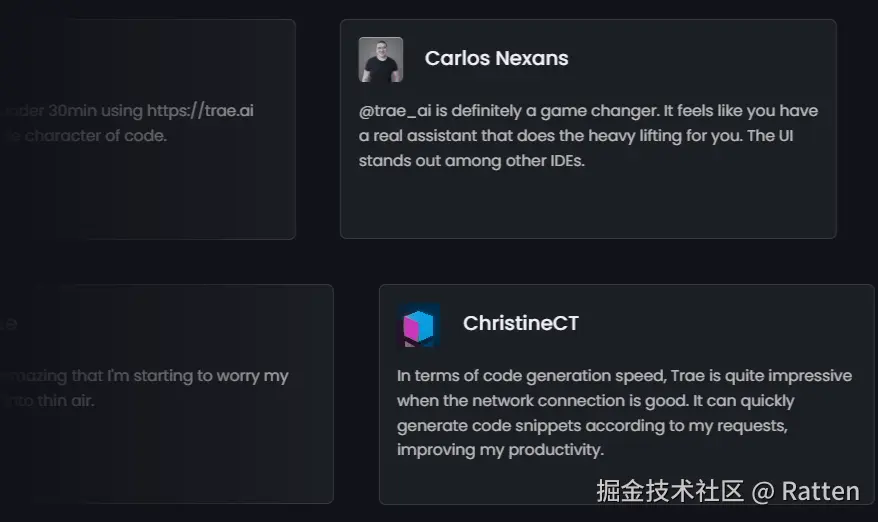Image resolution: width=878 pixels, height=522 pixels.
Task: Select the Carlos Nexans name heading
Action: [x=496, y=59]
